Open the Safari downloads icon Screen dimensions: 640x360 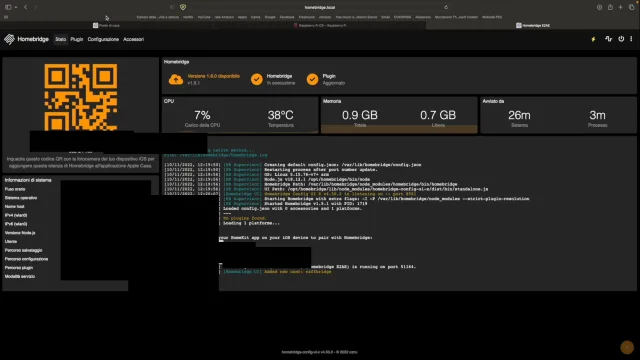[x=599, y=7]
